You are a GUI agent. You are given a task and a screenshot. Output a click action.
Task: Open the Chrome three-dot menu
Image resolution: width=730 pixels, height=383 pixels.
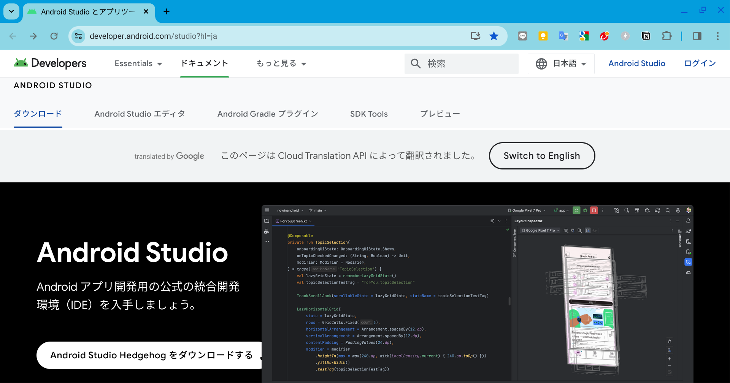click(717, 36)
